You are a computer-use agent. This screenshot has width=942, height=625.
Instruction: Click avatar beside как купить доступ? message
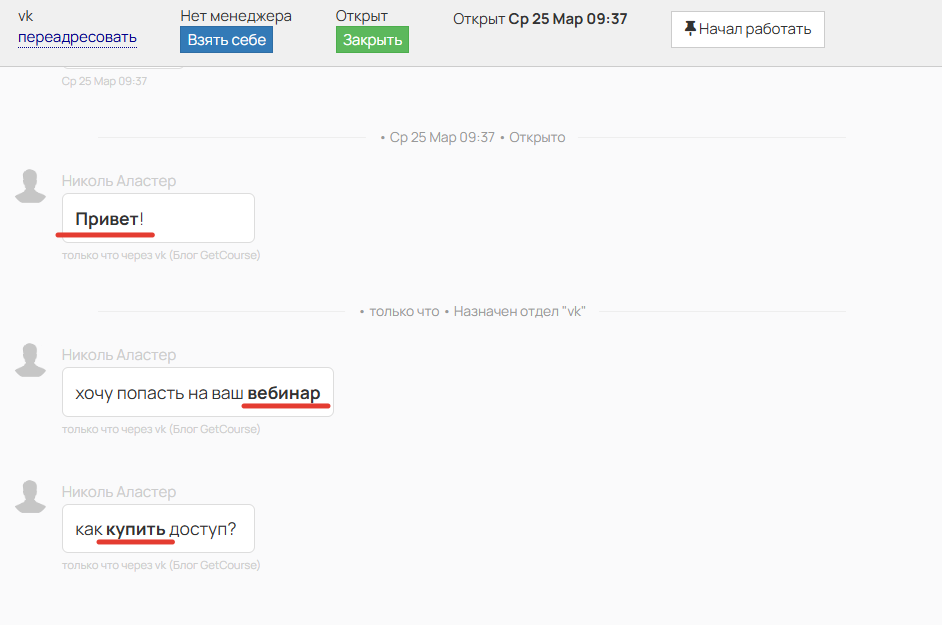pyautogui.click(x=31, y=498)
